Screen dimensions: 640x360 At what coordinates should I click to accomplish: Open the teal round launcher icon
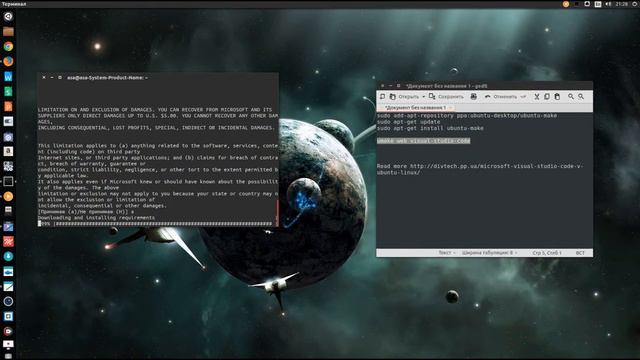pyautogui.click(x=8, y=256)
